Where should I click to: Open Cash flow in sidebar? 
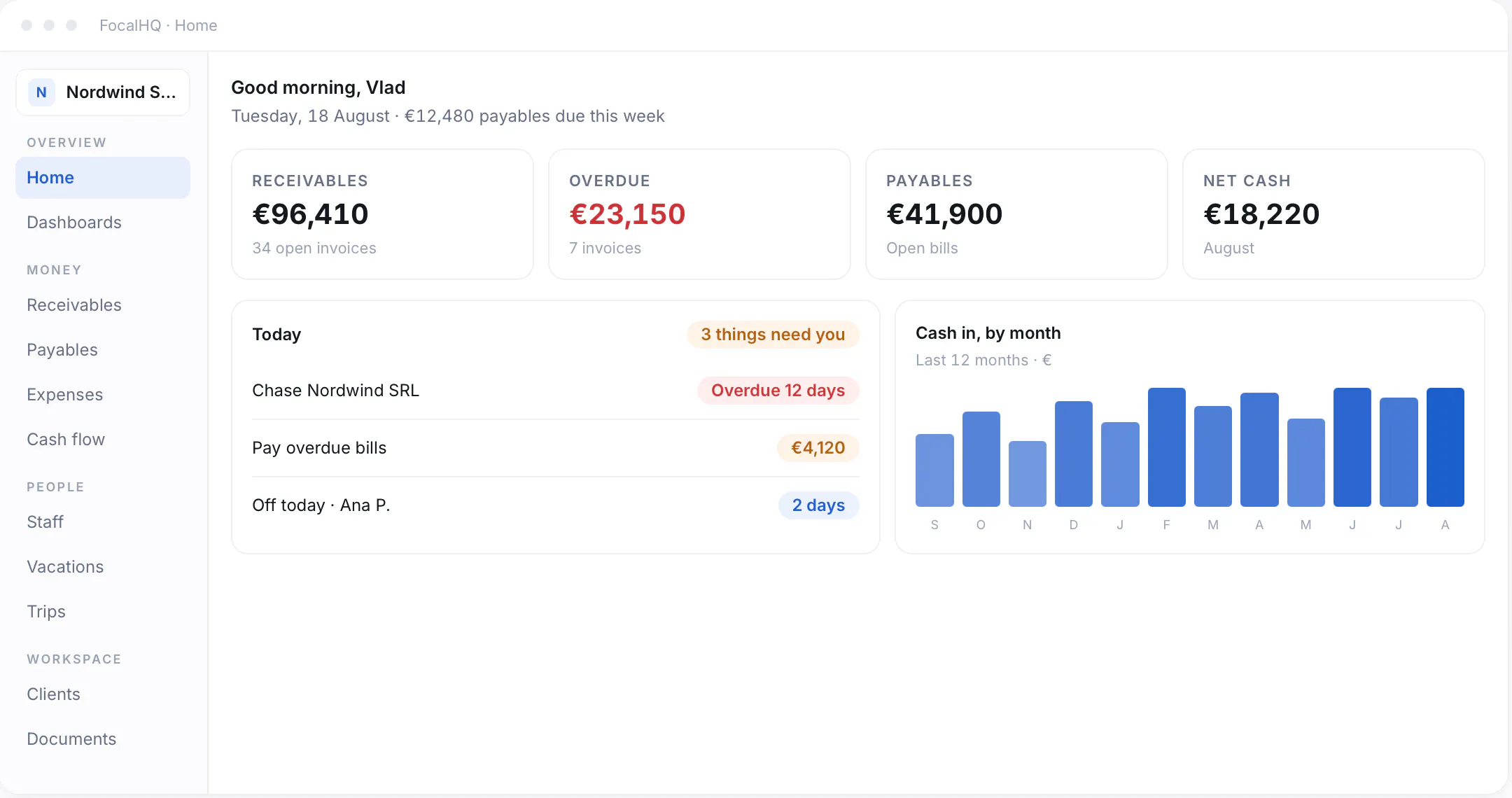[103, 440]
